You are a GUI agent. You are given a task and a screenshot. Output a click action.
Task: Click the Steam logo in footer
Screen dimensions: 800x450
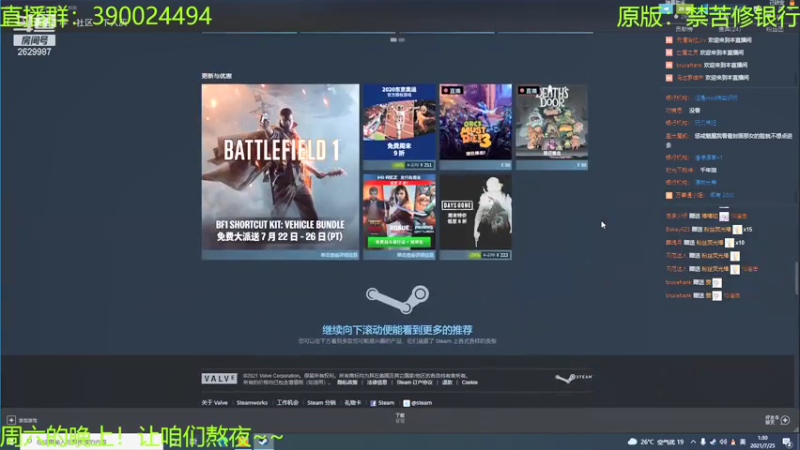(x=574, y=378)
